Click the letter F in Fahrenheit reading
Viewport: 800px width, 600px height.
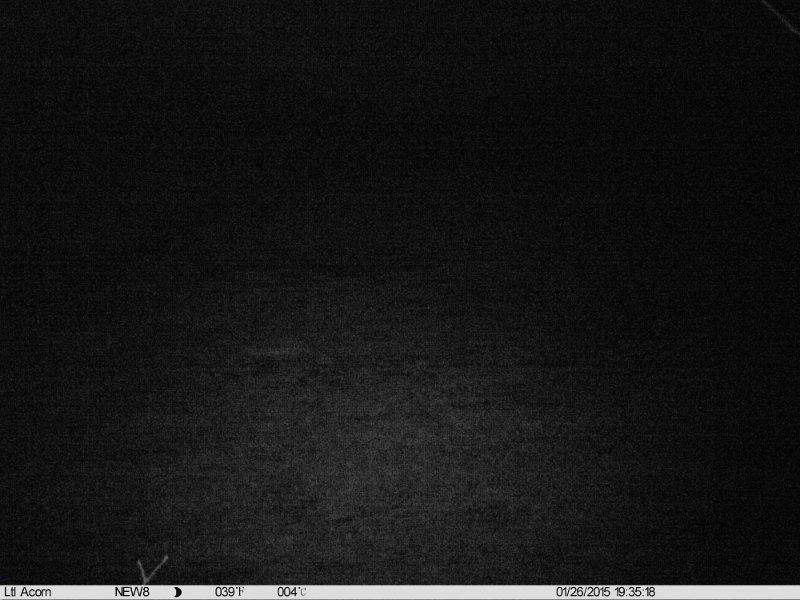(x=241, y=592)
